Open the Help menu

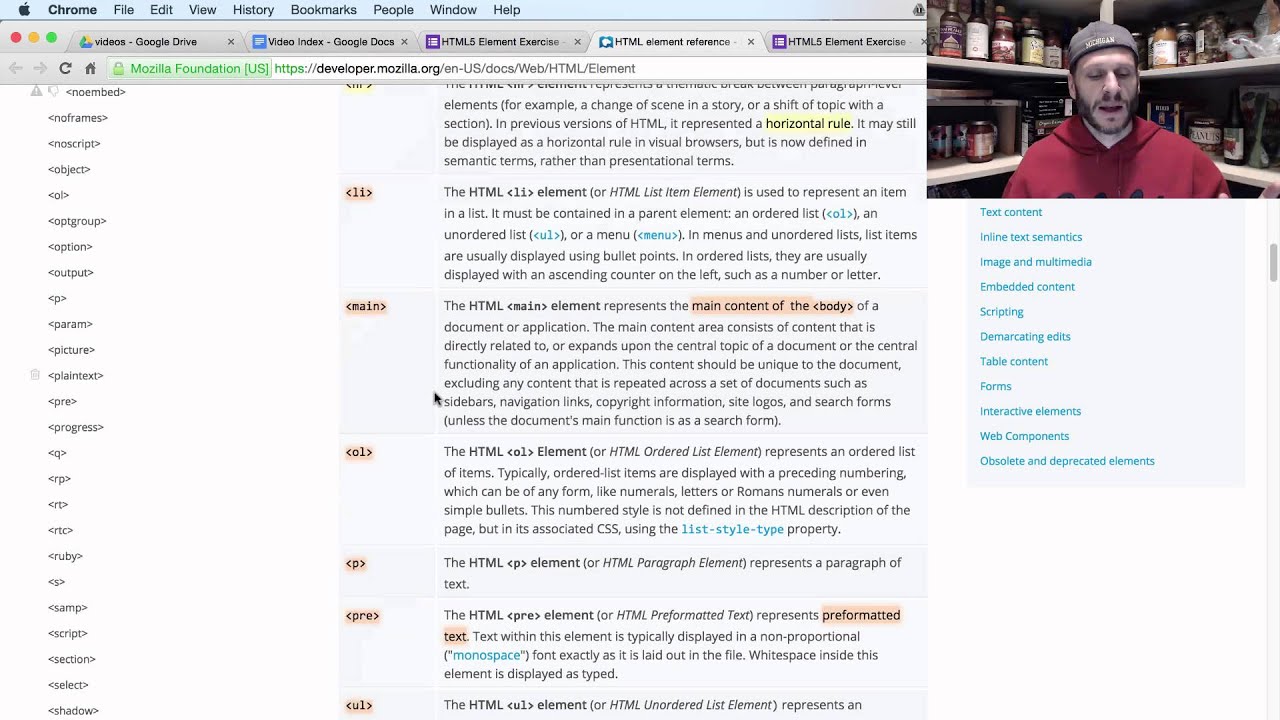507,10
